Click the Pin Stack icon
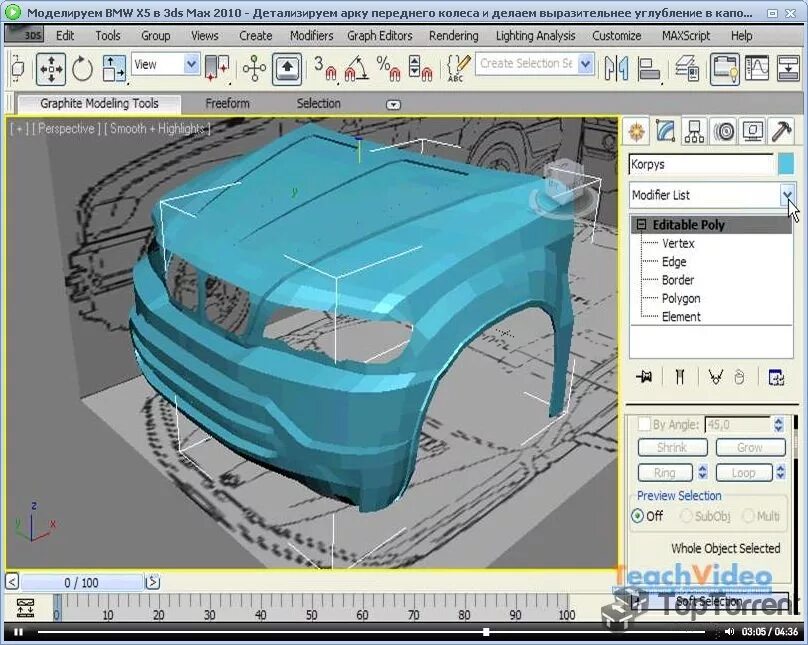Screen dimensions: 808x645 pyautogui.click(x=644, y=377)
